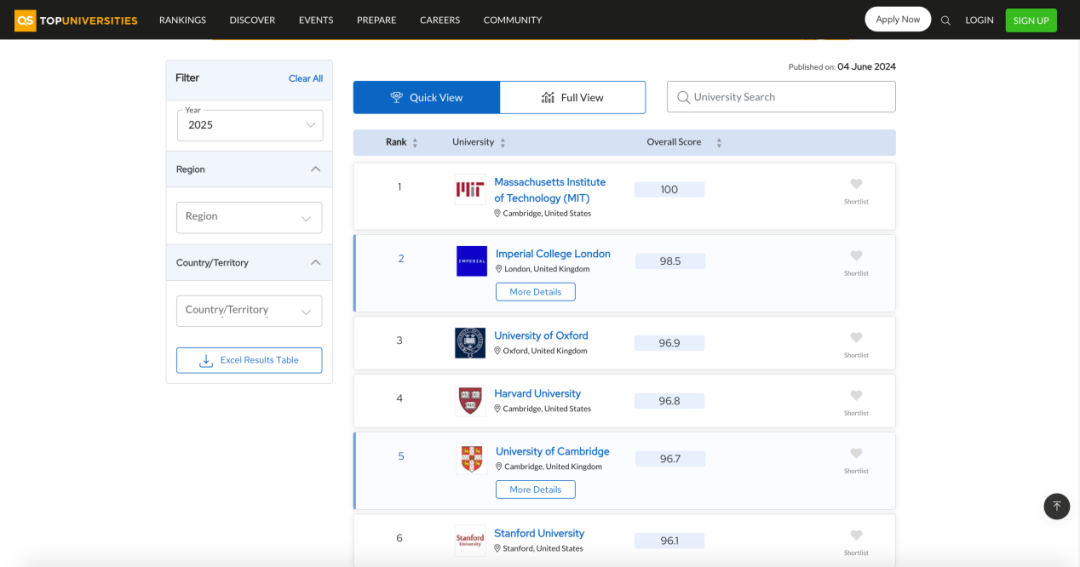Image resolution: width=1080 pixels, height=567 pixels.
Task: Open the Year 2025 dropdown
Action: [x=250, y=125]
